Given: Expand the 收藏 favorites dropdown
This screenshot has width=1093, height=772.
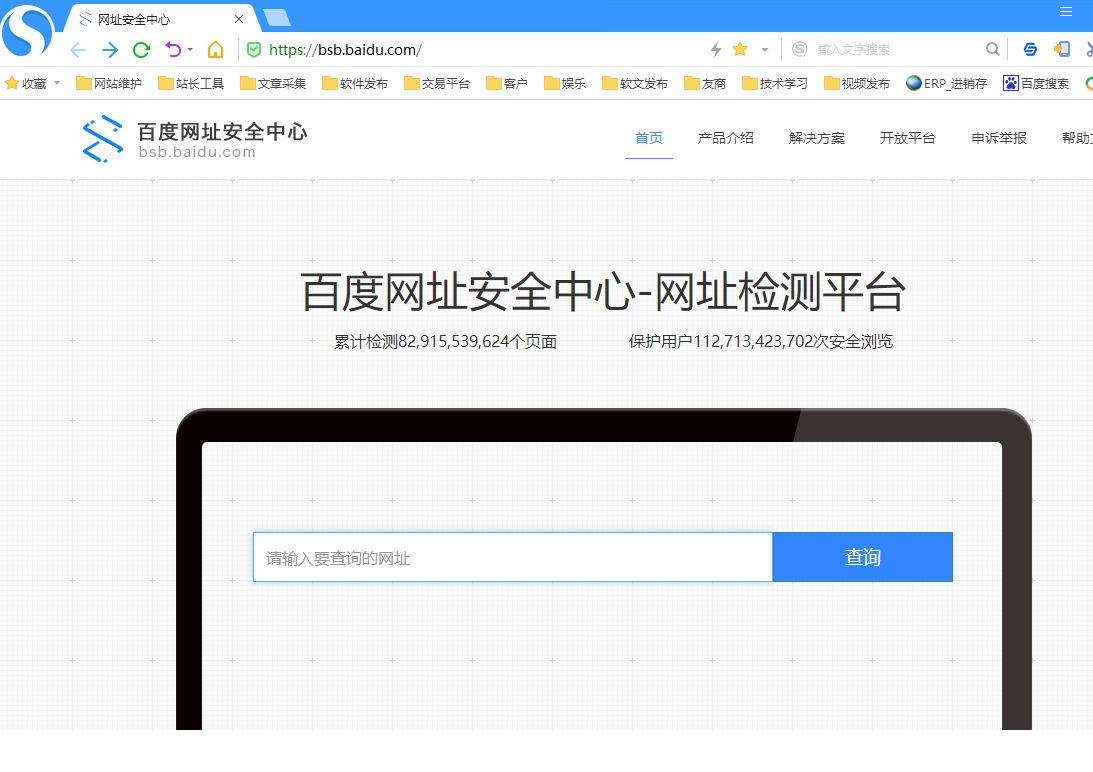Looking at the screenshot, I should coord(57,84).
